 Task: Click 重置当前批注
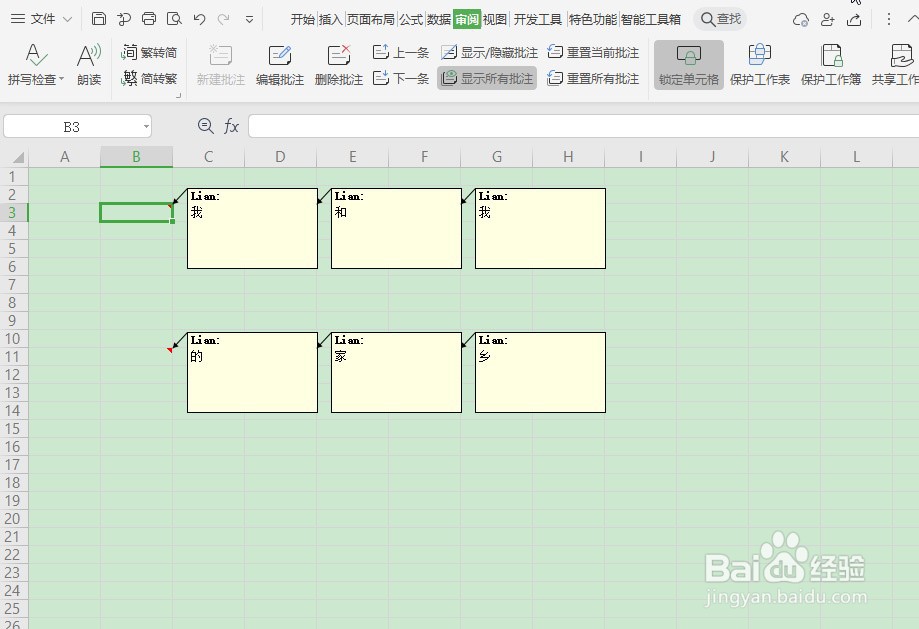pos(593,52)
